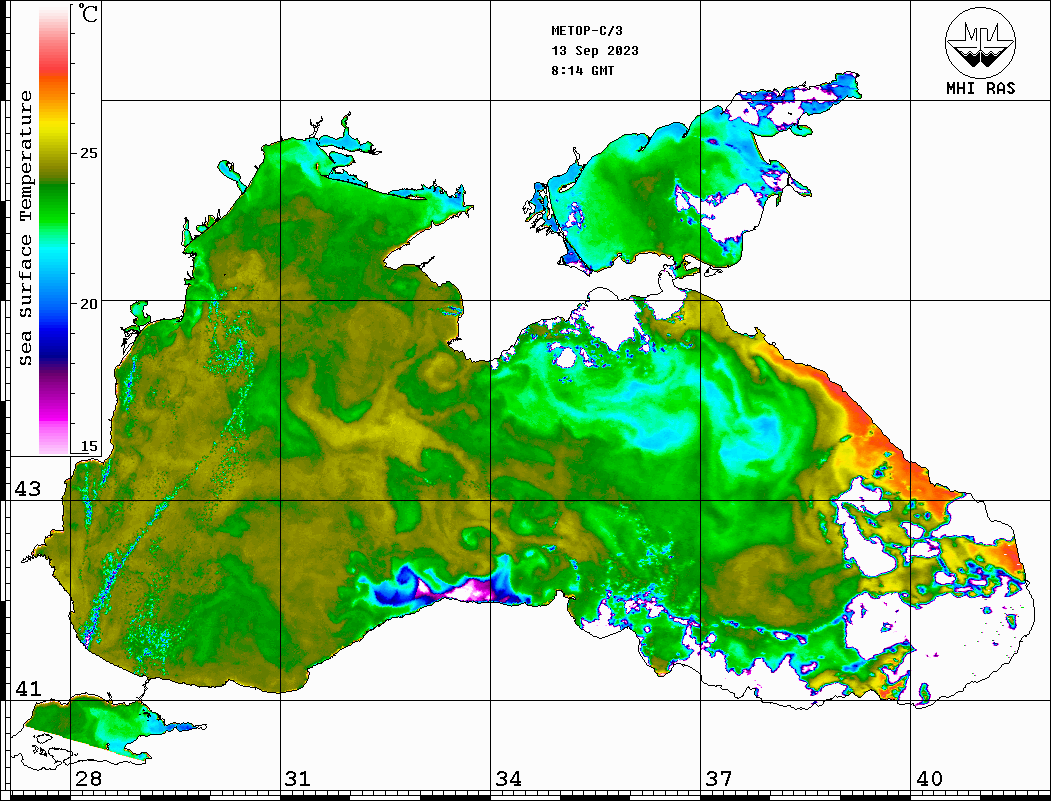Click longitude label '31'
The height and width of the screenshot is (801, 1051).
(298, 778)
